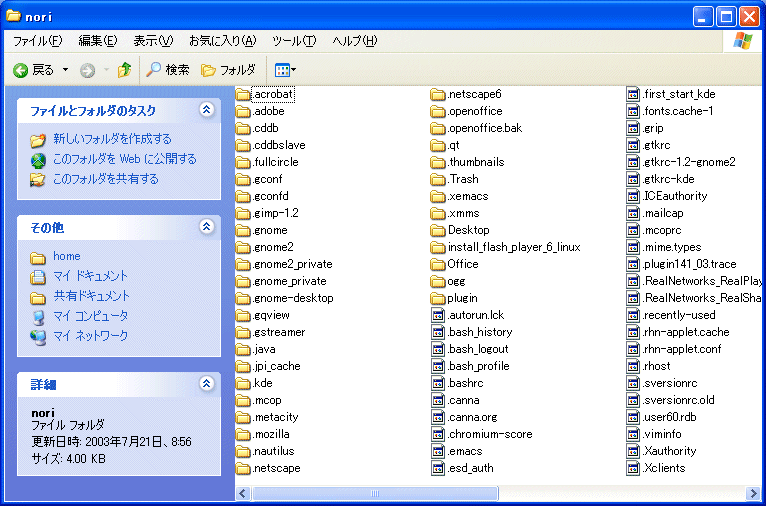The image size is (766, 506).
Task: Click the My Documents (マイ ドキュメント) icon
Action: (38, 277)
